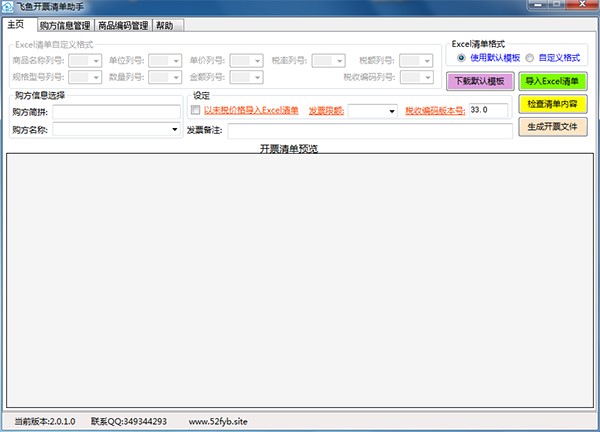
Task: Choose the 自定义格式 radio option
Action: [x=530, y=58]
